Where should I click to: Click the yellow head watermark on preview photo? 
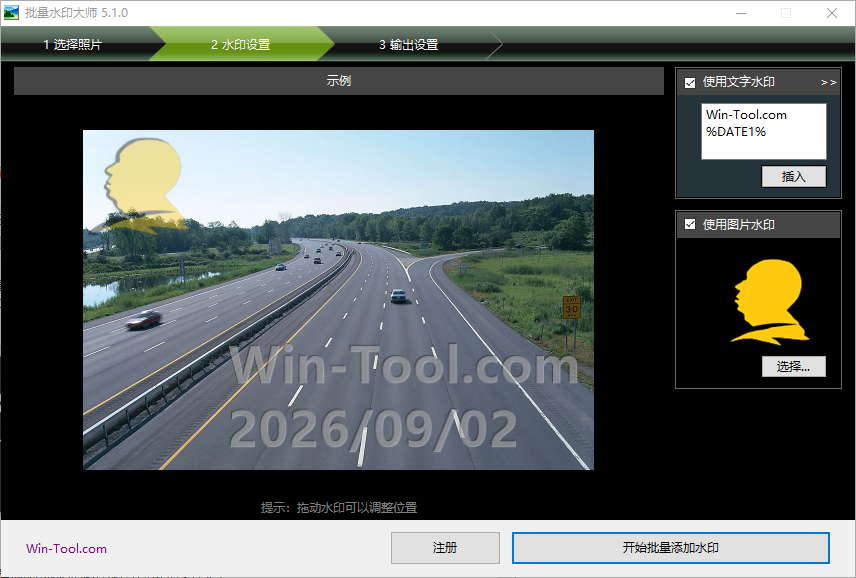point(140,186)
